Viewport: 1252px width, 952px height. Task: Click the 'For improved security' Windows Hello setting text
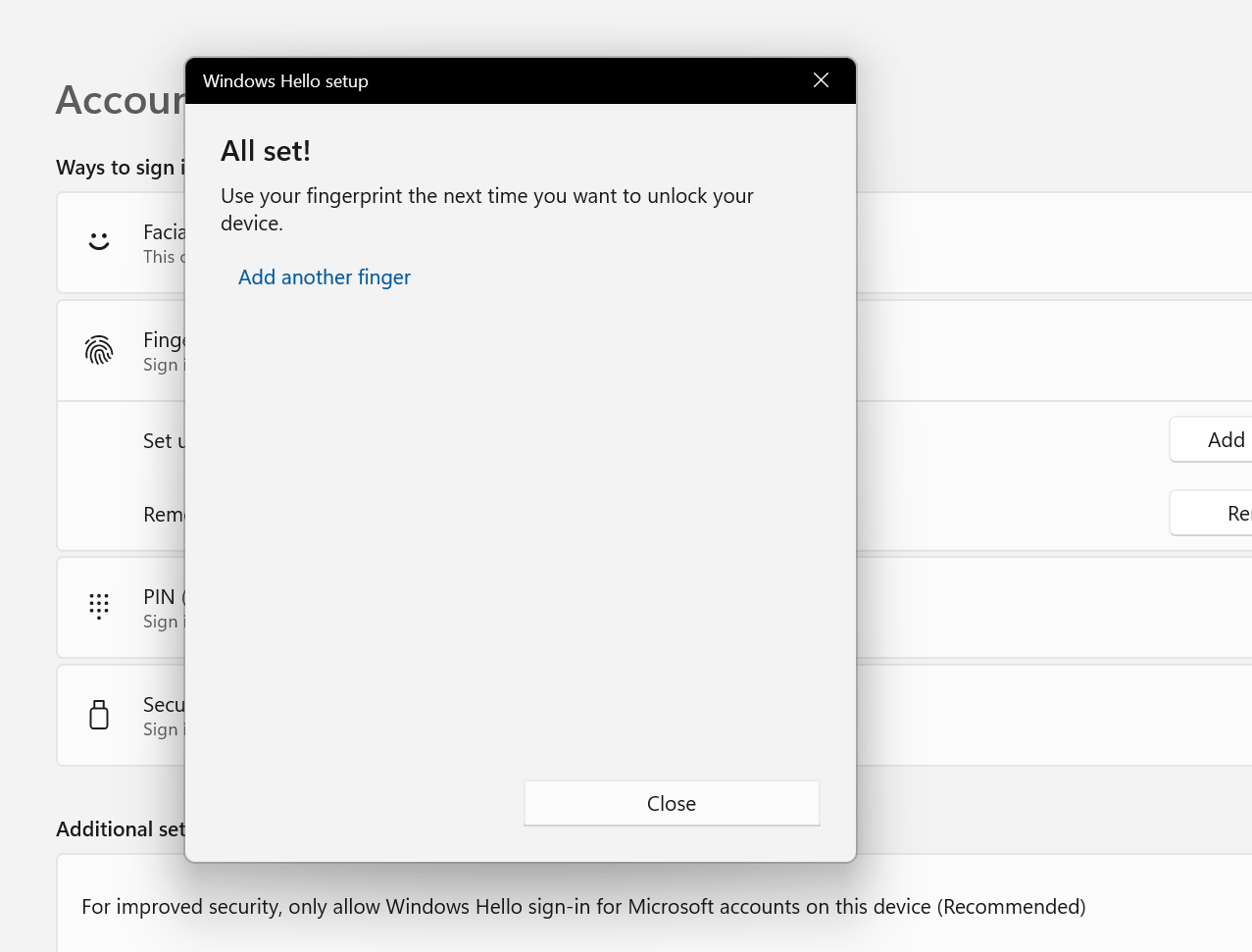click(583, 907)
